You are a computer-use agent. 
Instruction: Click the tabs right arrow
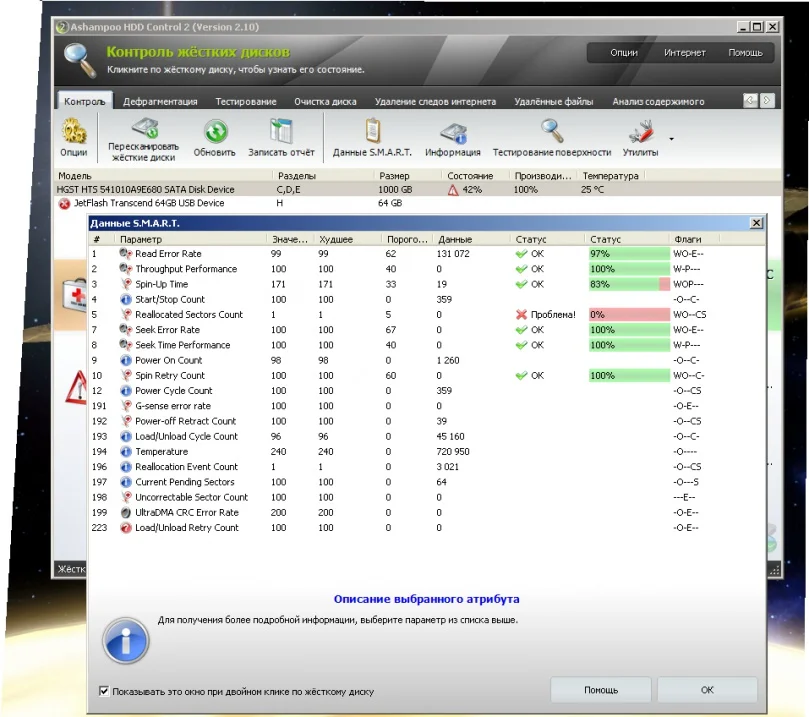pos(767,100)
